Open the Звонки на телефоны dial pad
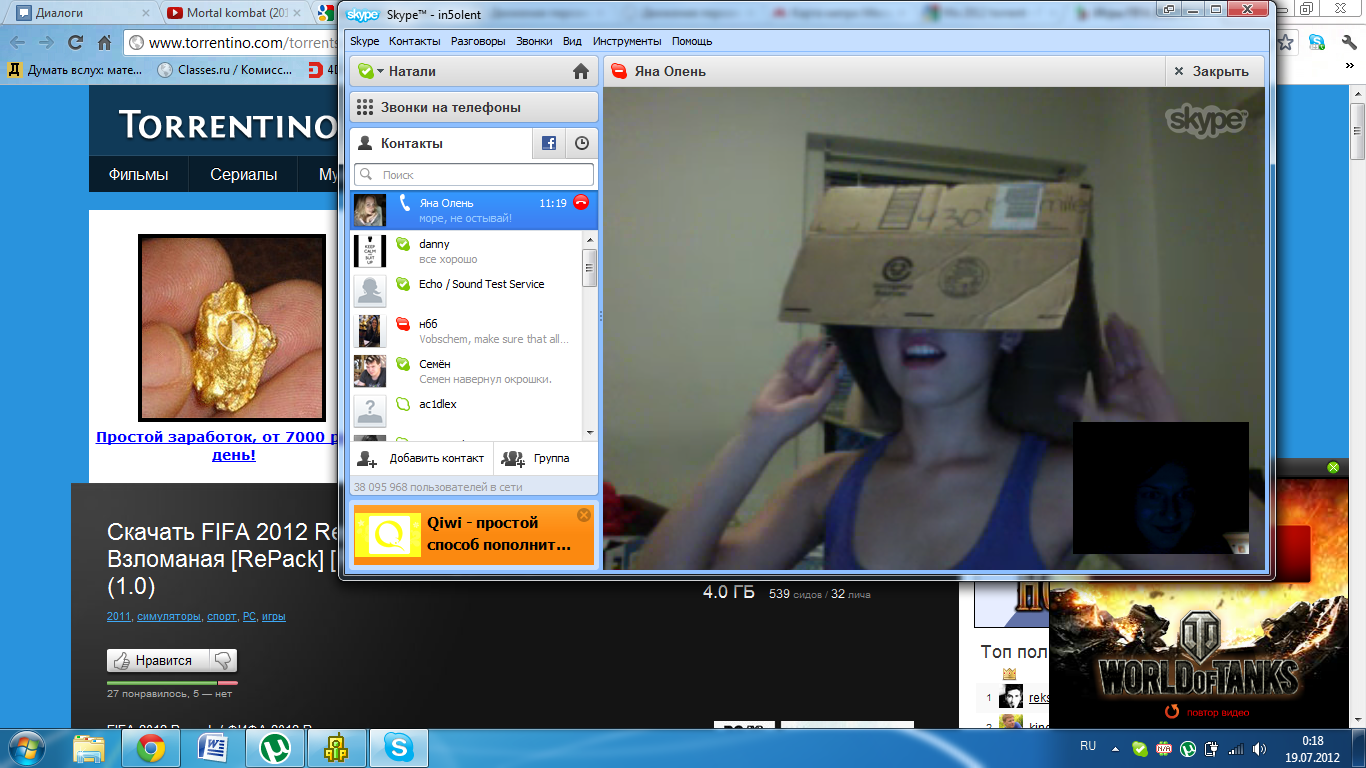 (x=474, y=107)
